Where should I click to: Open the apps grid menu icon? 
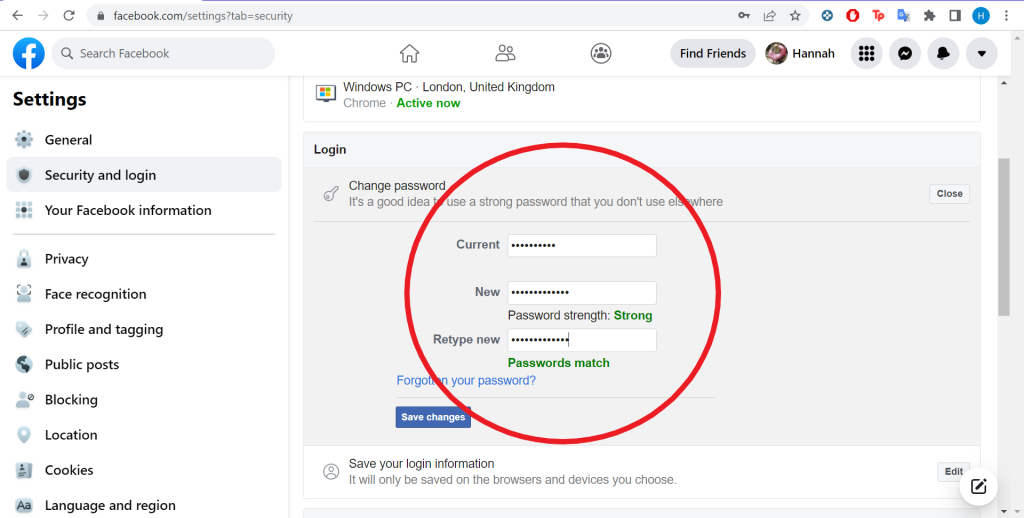866,54
